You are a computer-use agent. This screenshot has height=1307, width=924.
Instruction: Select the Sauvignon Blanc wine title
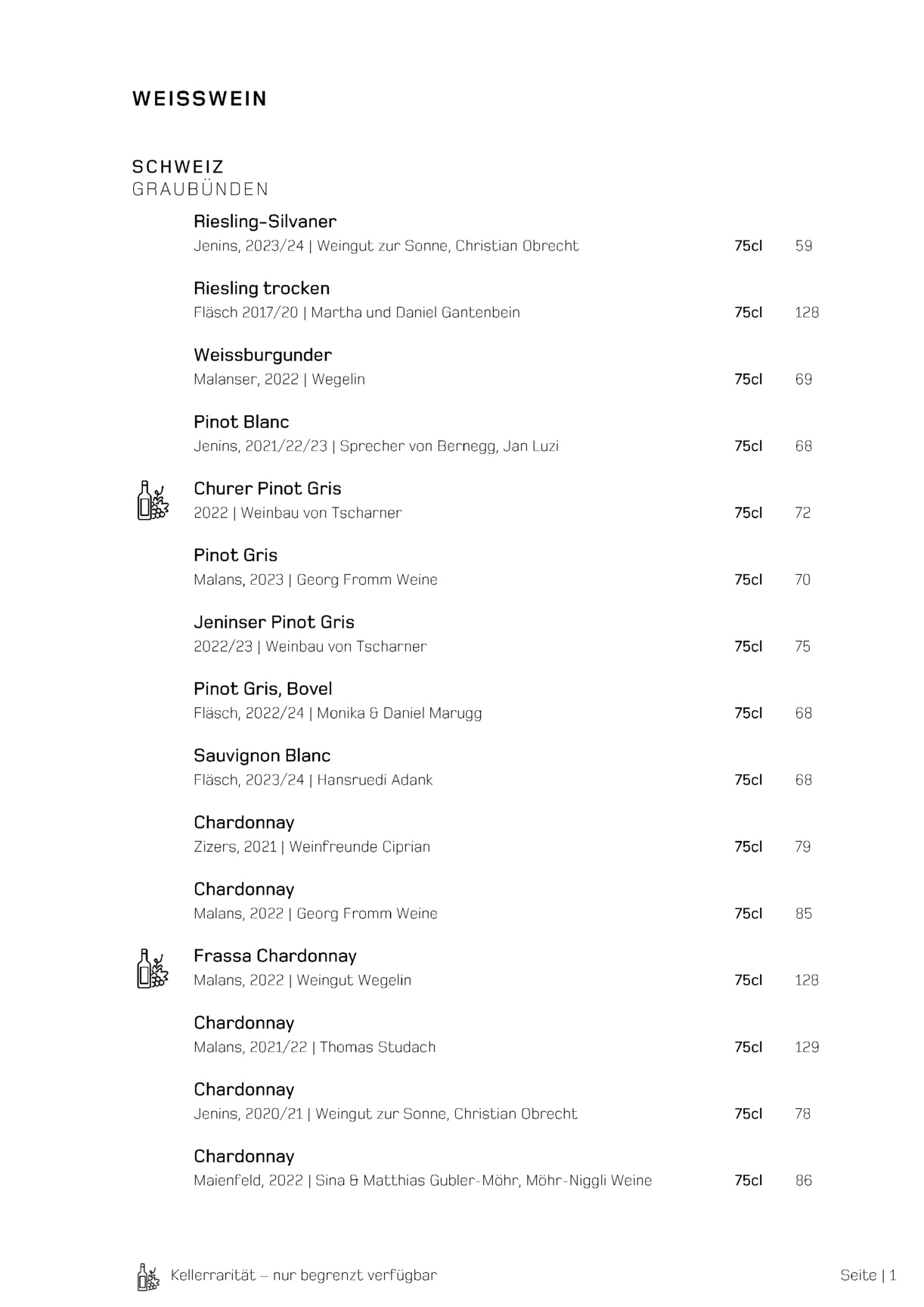coord(262,756)
